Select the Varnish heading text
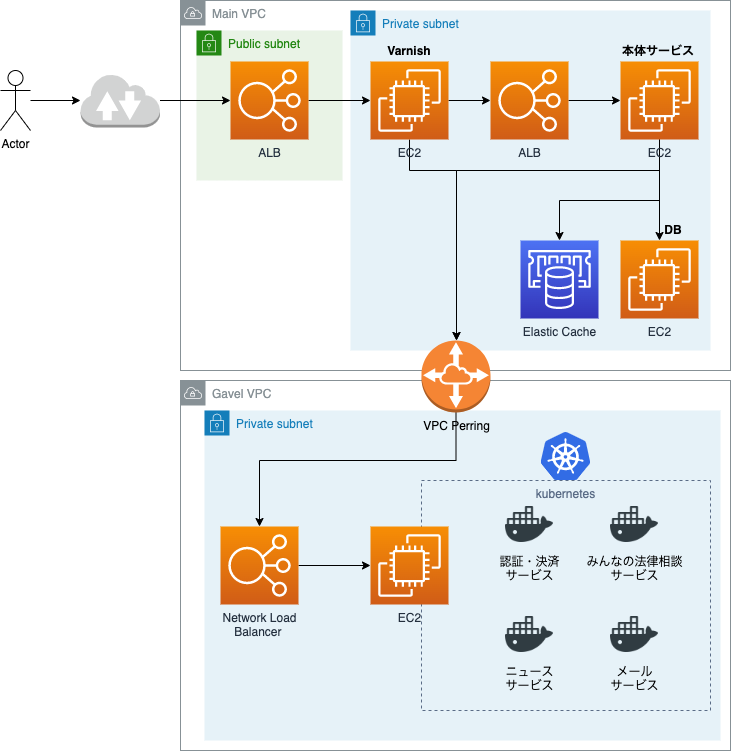Viewport: 731px width, 751px height. pos(409,51)
